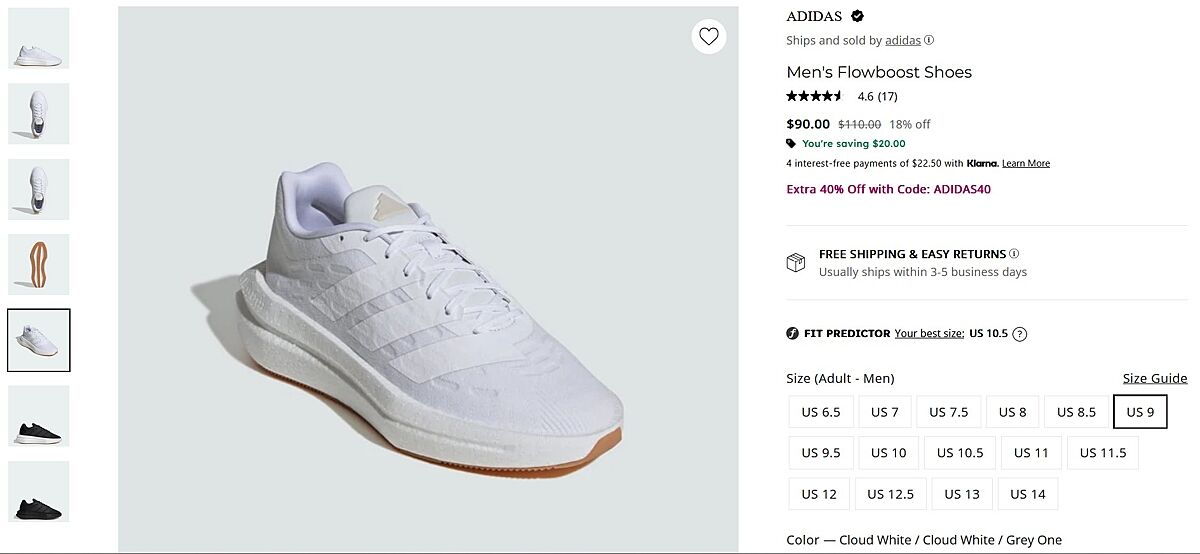Open the adidas seller link
1200x554 pixels.
(903, 40)
